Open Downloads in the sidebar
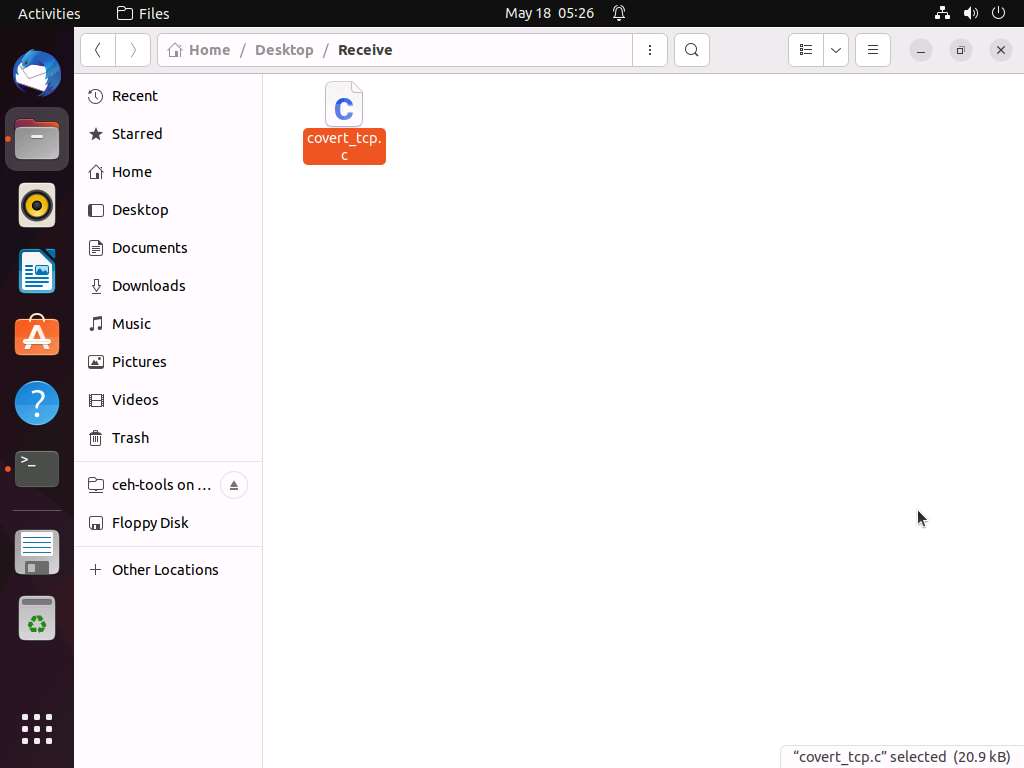Image resolution: width=1024 pixels, height=768 pixels. 148,286
